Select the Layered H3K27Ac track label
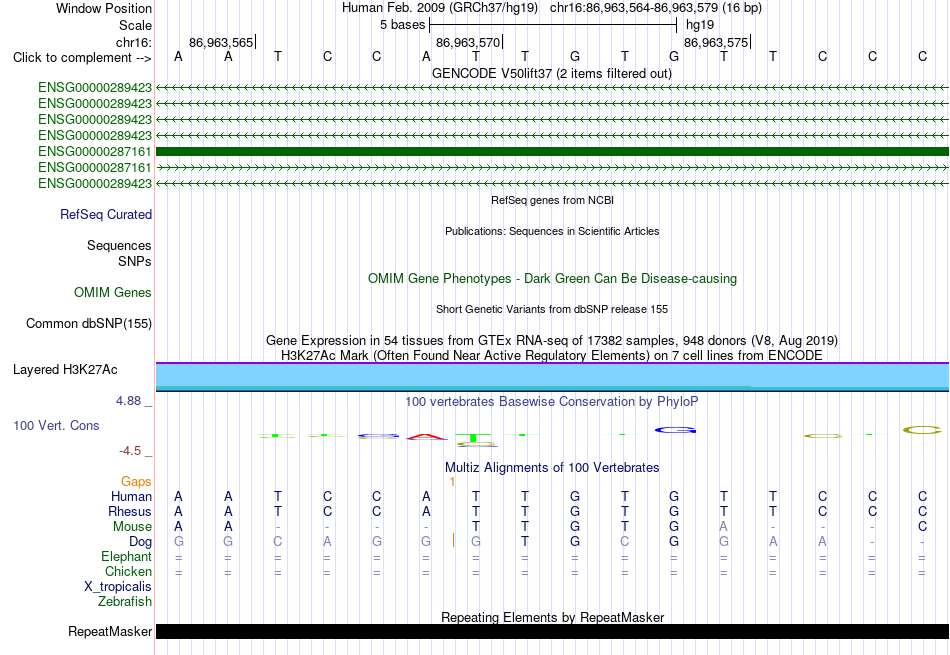950x655 pixels. (x=65, y=370)
